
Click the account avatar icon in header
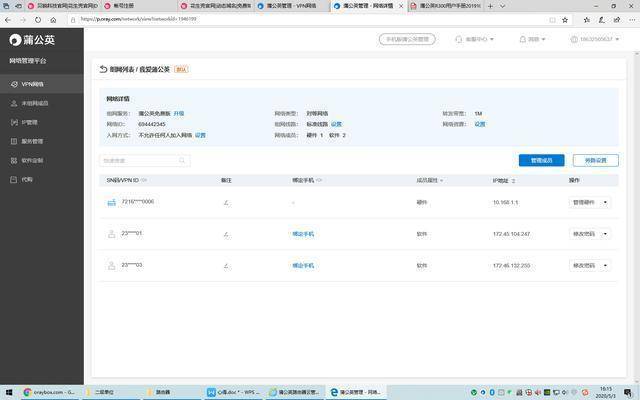tap(574, 39)
